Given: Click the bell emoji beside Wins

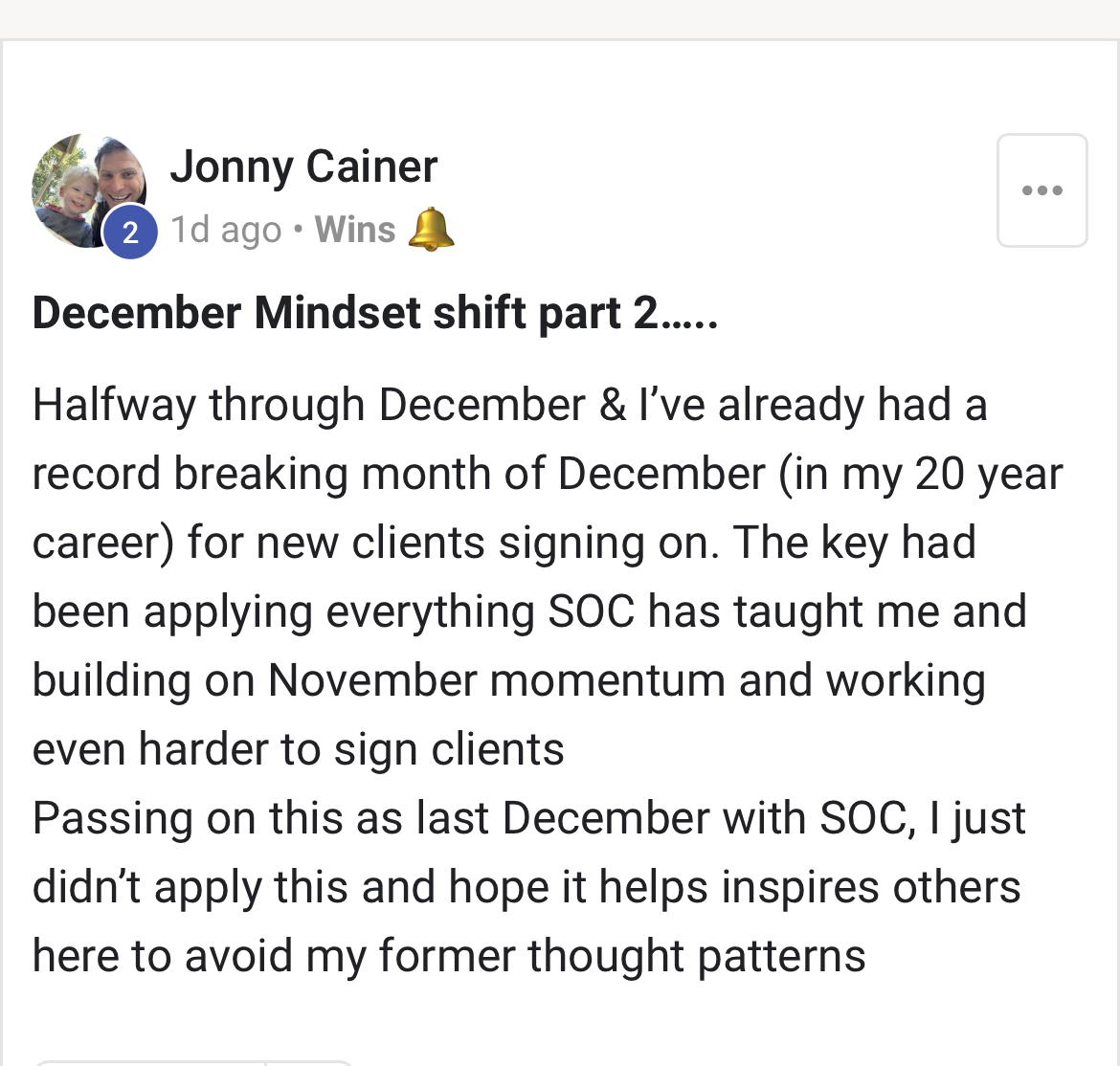Looking at the screenshot, I should pos(431,230).
